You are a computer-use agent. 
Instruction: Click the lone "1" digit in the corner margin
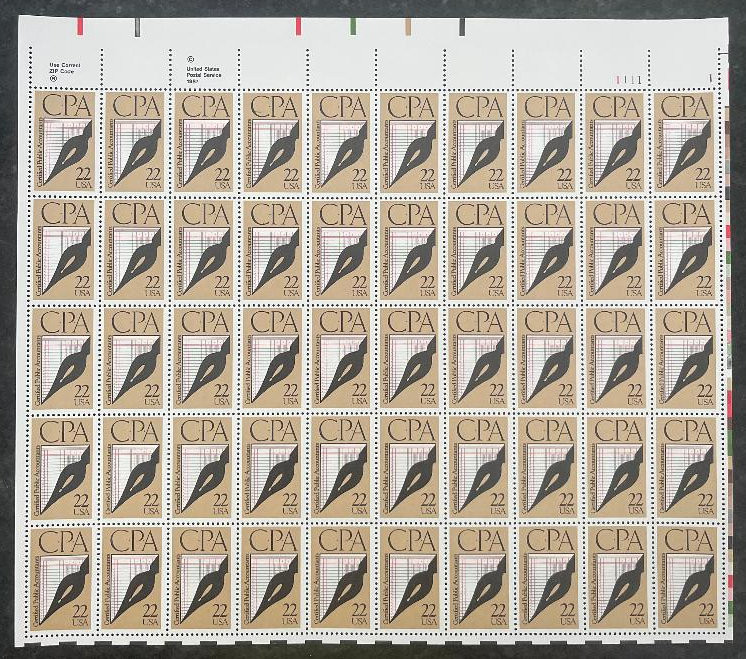click(x=710, y=78)
